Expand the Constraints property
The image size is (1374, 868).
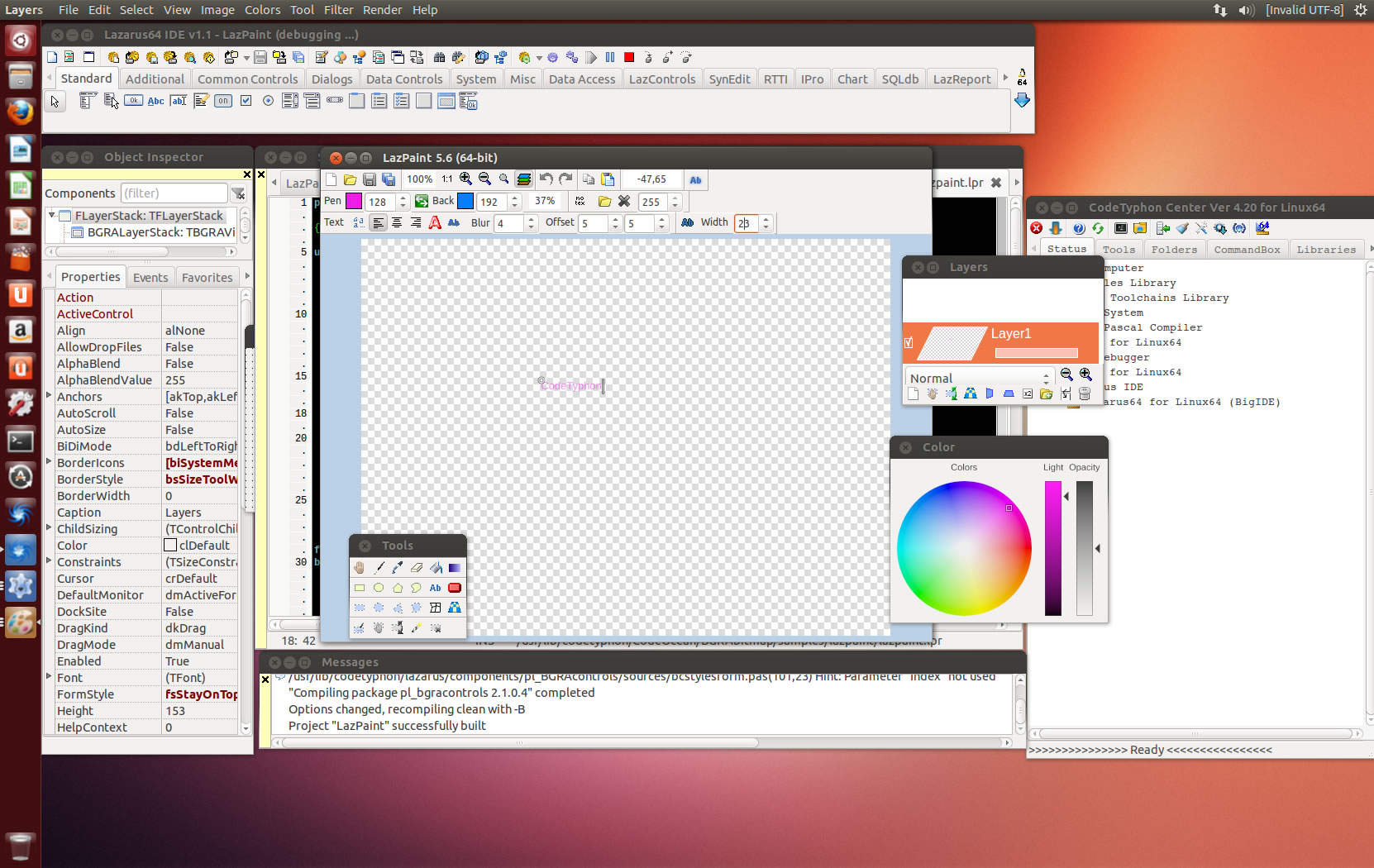(49, 561)
